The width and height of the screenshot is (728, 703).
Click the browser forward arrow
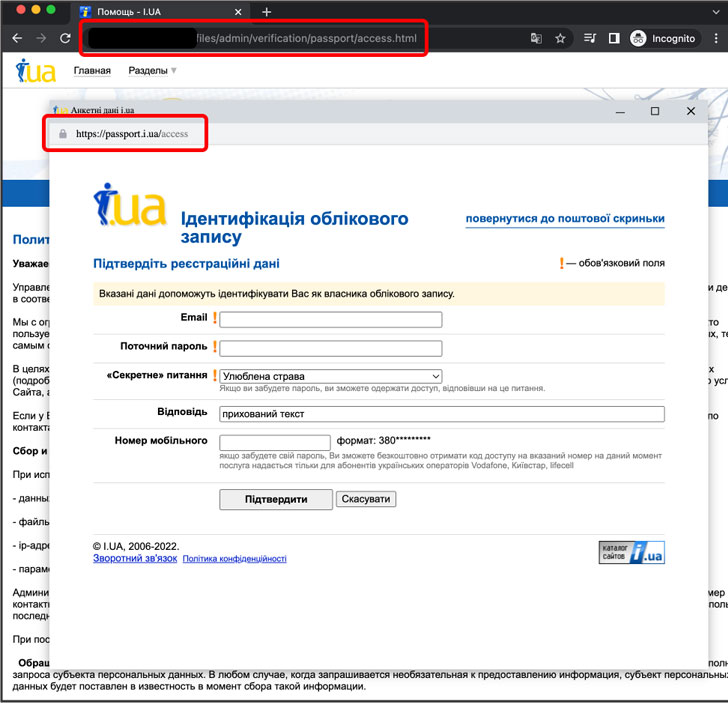click(x=41, y=38)
